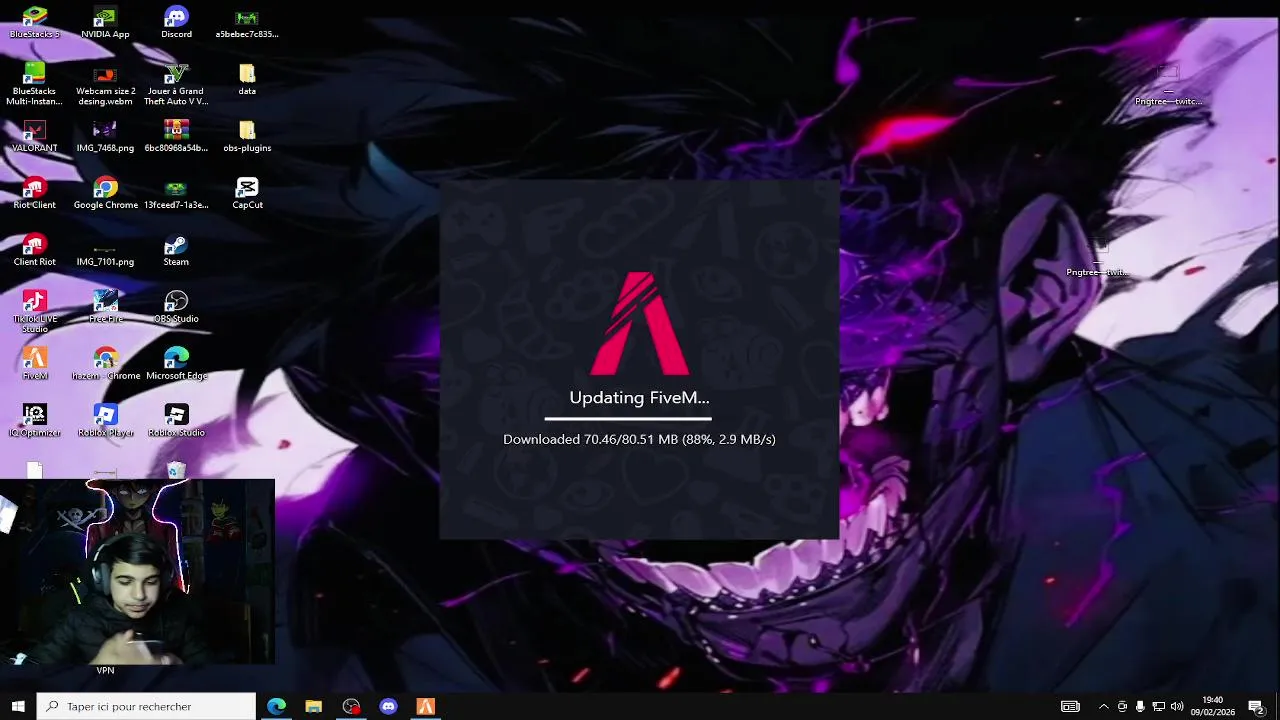Select the OBS Studio desktop shortcut
The image size is (1280, 720).
point(176,308)
